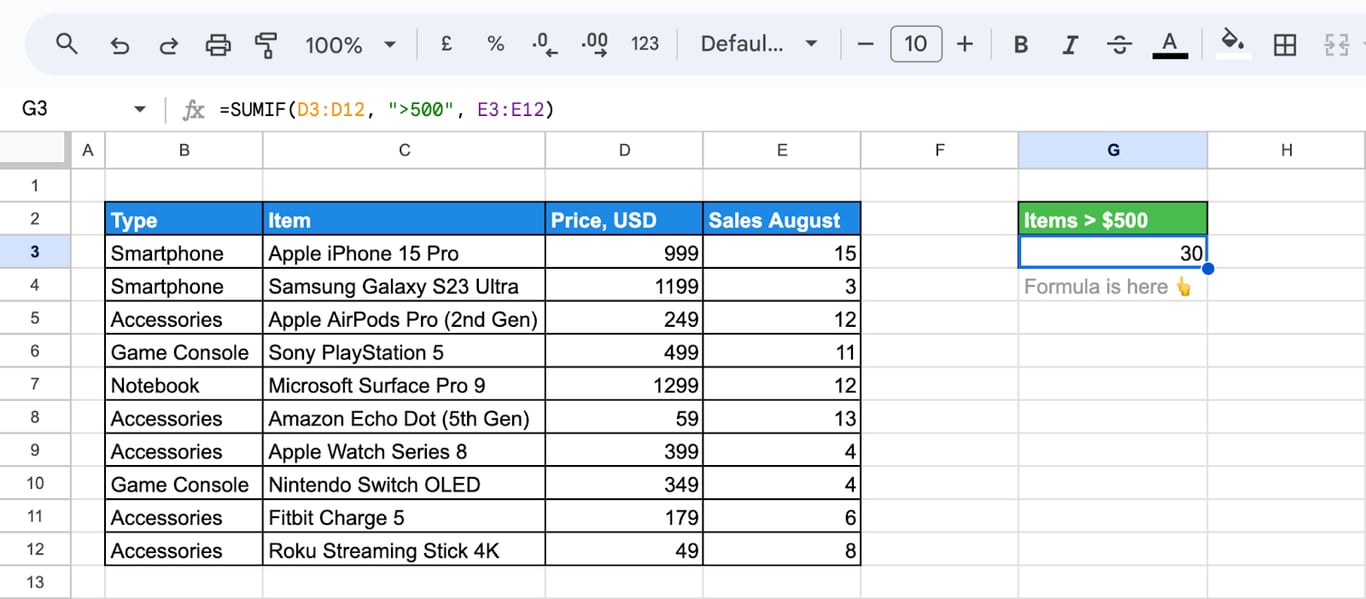Select row 7 header
This screenshot has width=1366, height=599.
[35, 384]
